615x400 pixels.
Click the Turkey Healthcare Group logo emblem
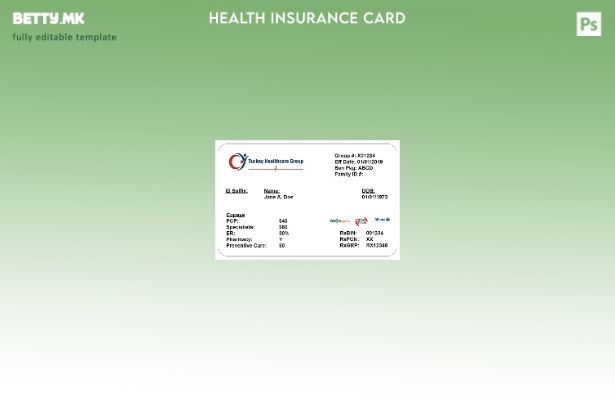[238, 161]
